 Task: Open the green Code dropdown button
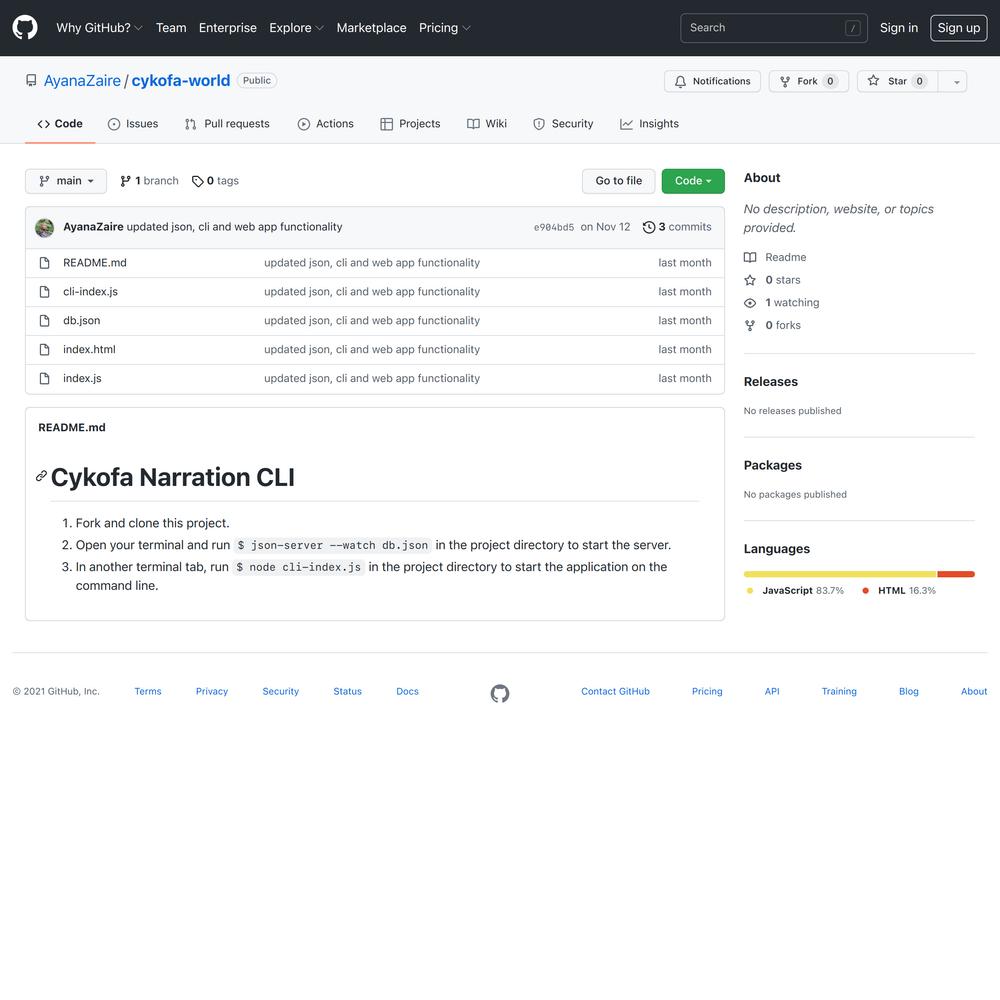tap(693, 181)
